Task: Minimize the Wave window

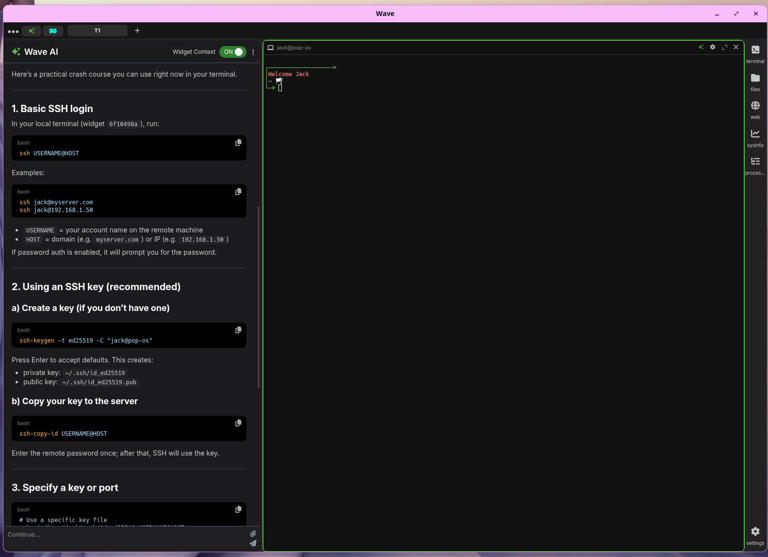Action: (x=717, y=14)
